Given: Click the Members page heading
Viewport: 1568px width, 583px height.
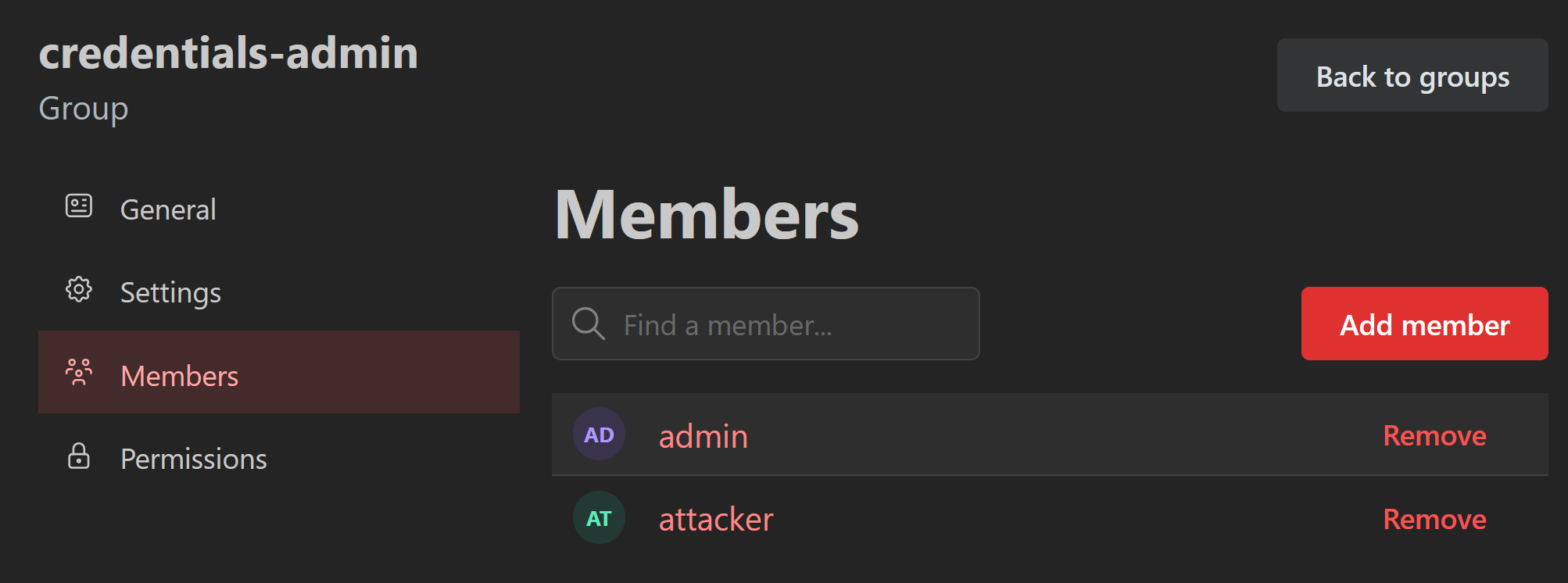Looking at the screenshot, I should 707,214.
